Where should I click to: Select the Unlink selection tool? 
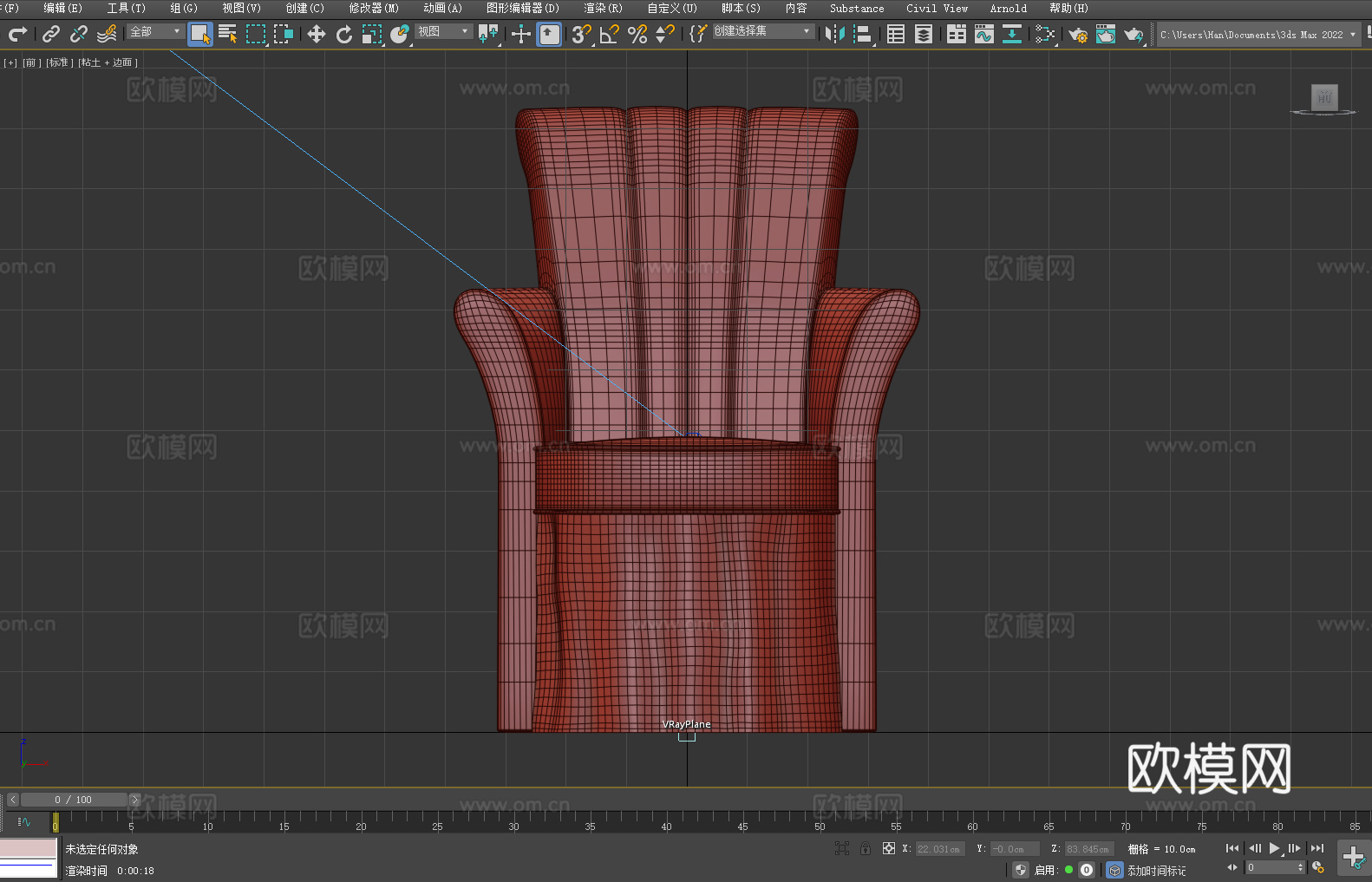click(x=79, y=34)
